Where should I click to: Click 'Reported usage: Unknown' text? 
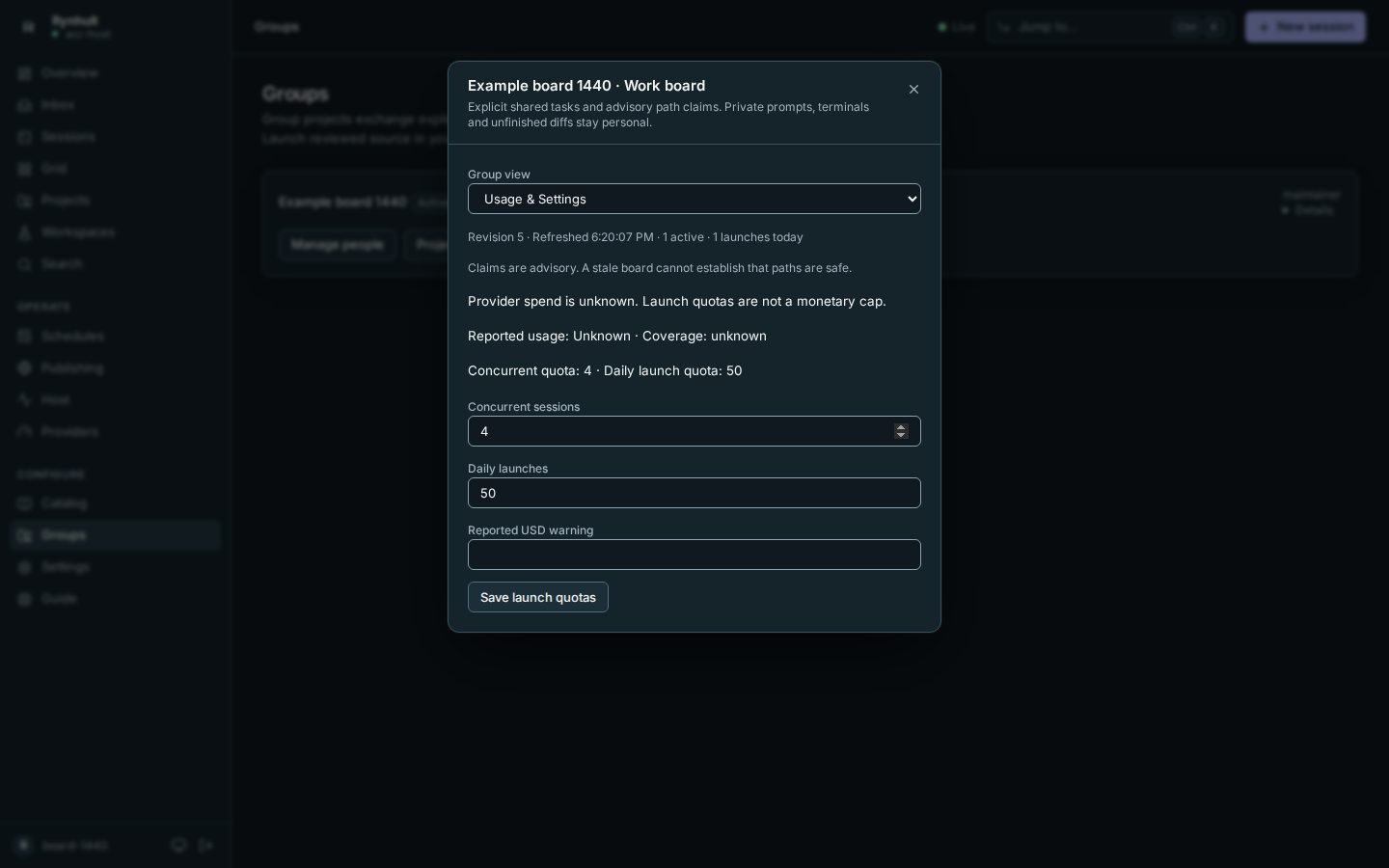pos(549,336)
